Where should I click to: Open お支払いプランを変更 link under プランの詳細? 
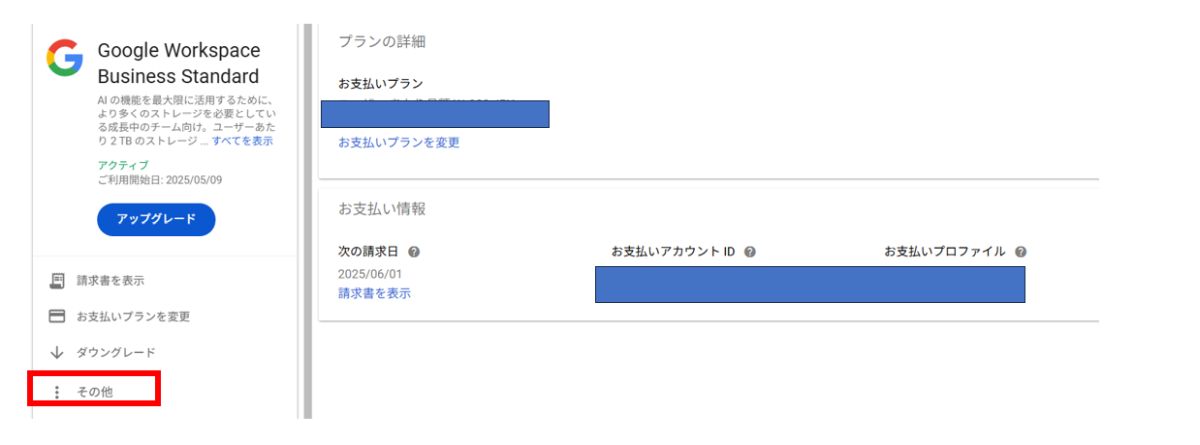(398, 143)
